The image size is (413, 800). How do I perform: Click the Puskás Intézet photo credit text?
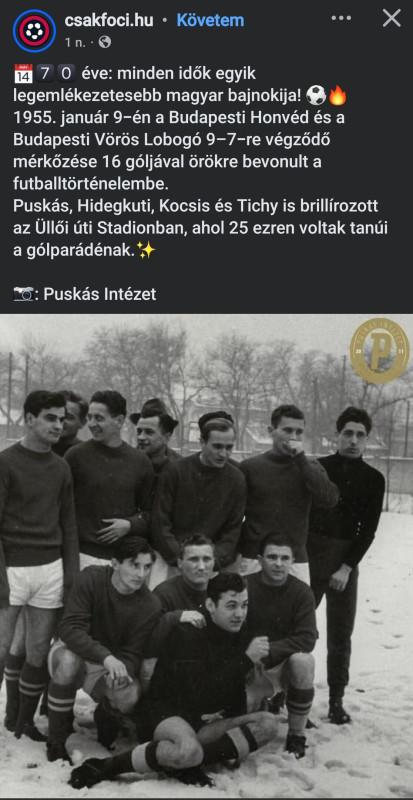pyautogui.click(x=100, y=294)
